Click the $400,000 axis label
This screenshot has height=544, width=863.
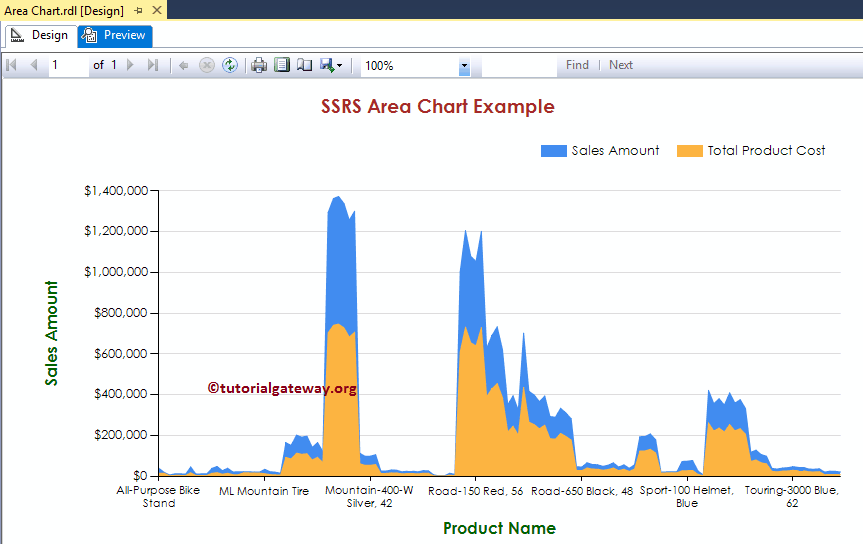tap(121, 394)
